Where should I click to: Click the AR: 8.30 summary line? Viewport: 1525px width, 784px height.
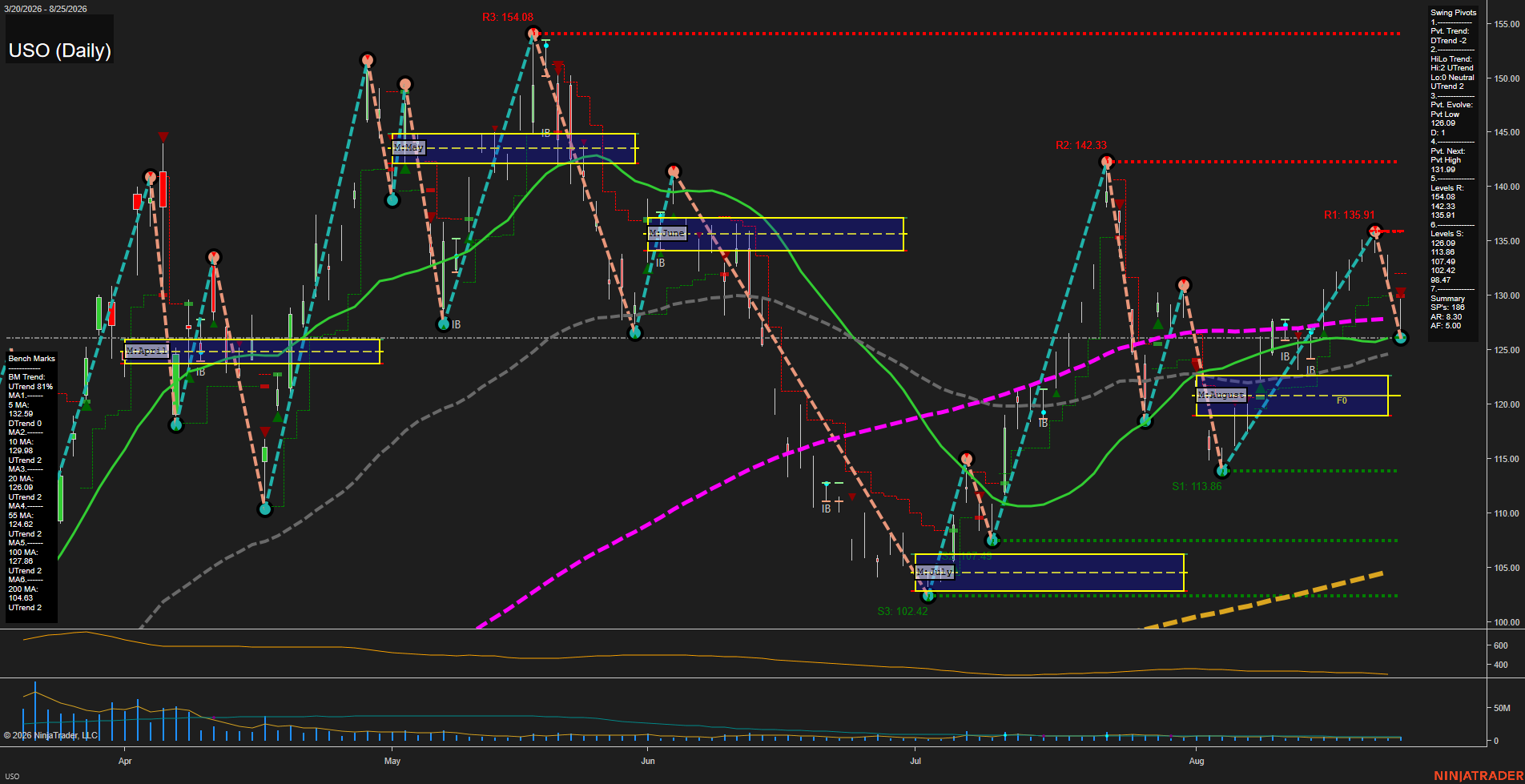1446,317
